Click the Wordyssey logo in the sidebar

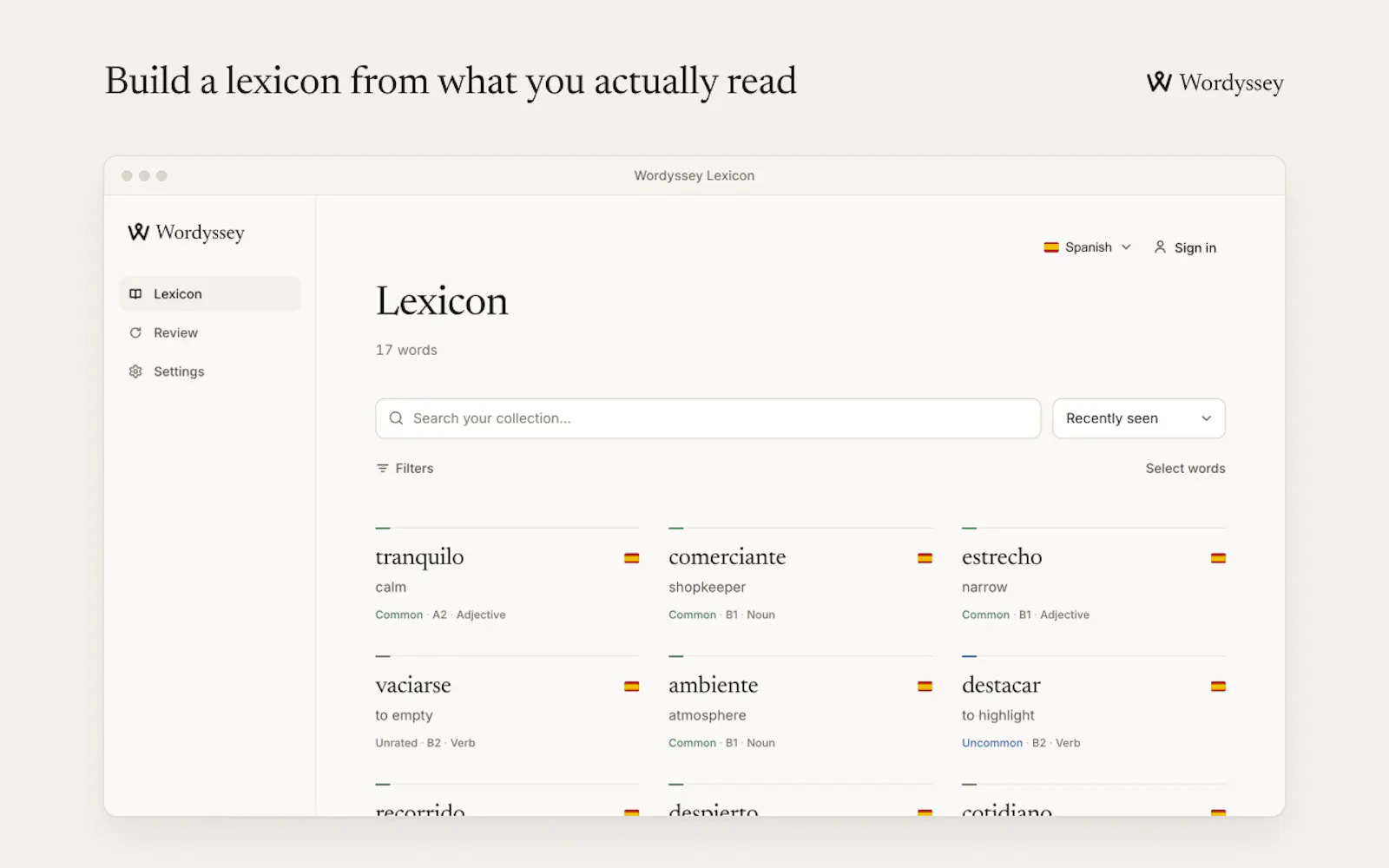coord(186,233)
